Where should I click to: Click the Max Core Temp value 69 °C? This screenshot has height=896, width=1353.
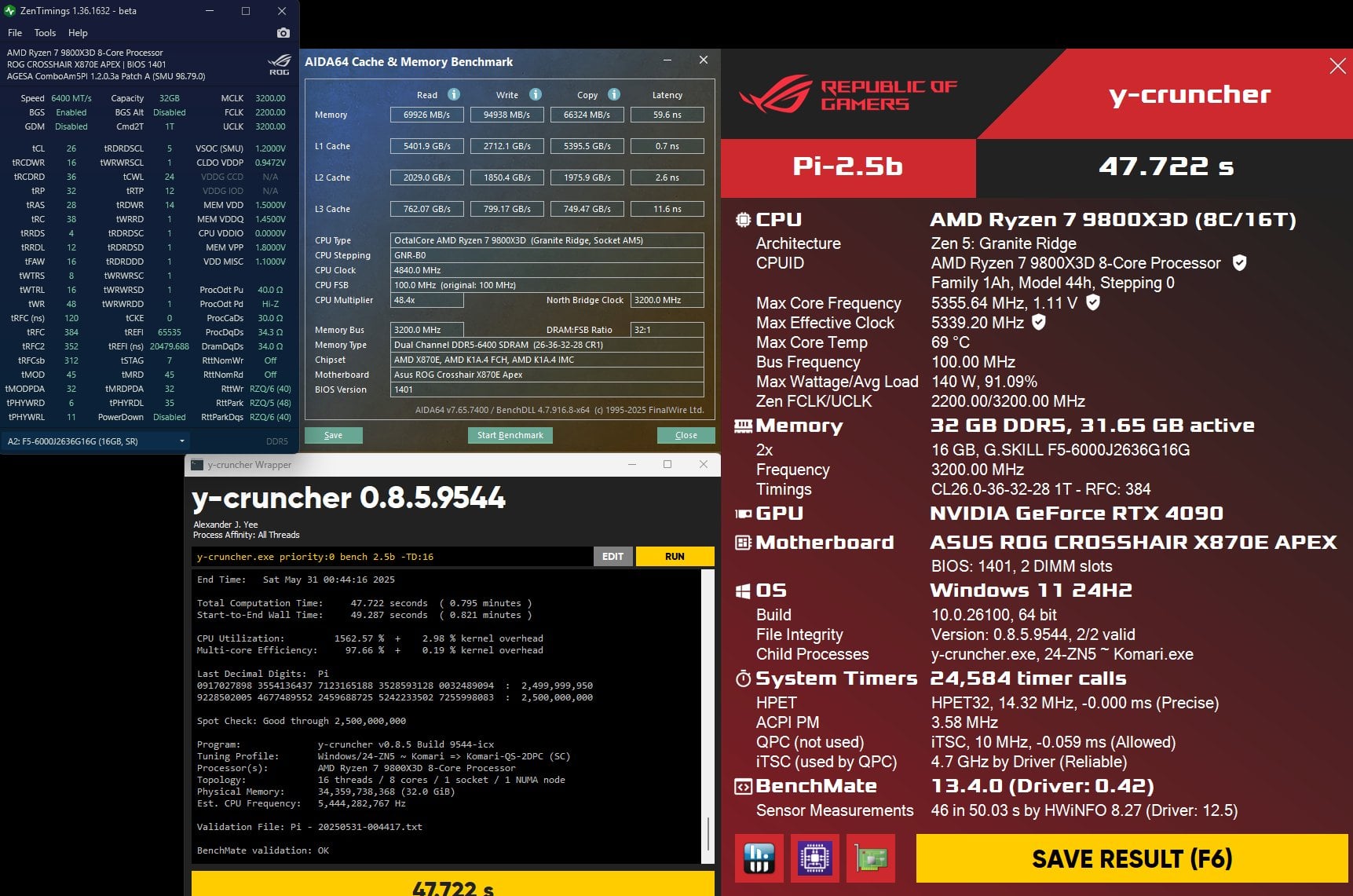[x=951, y=342]
